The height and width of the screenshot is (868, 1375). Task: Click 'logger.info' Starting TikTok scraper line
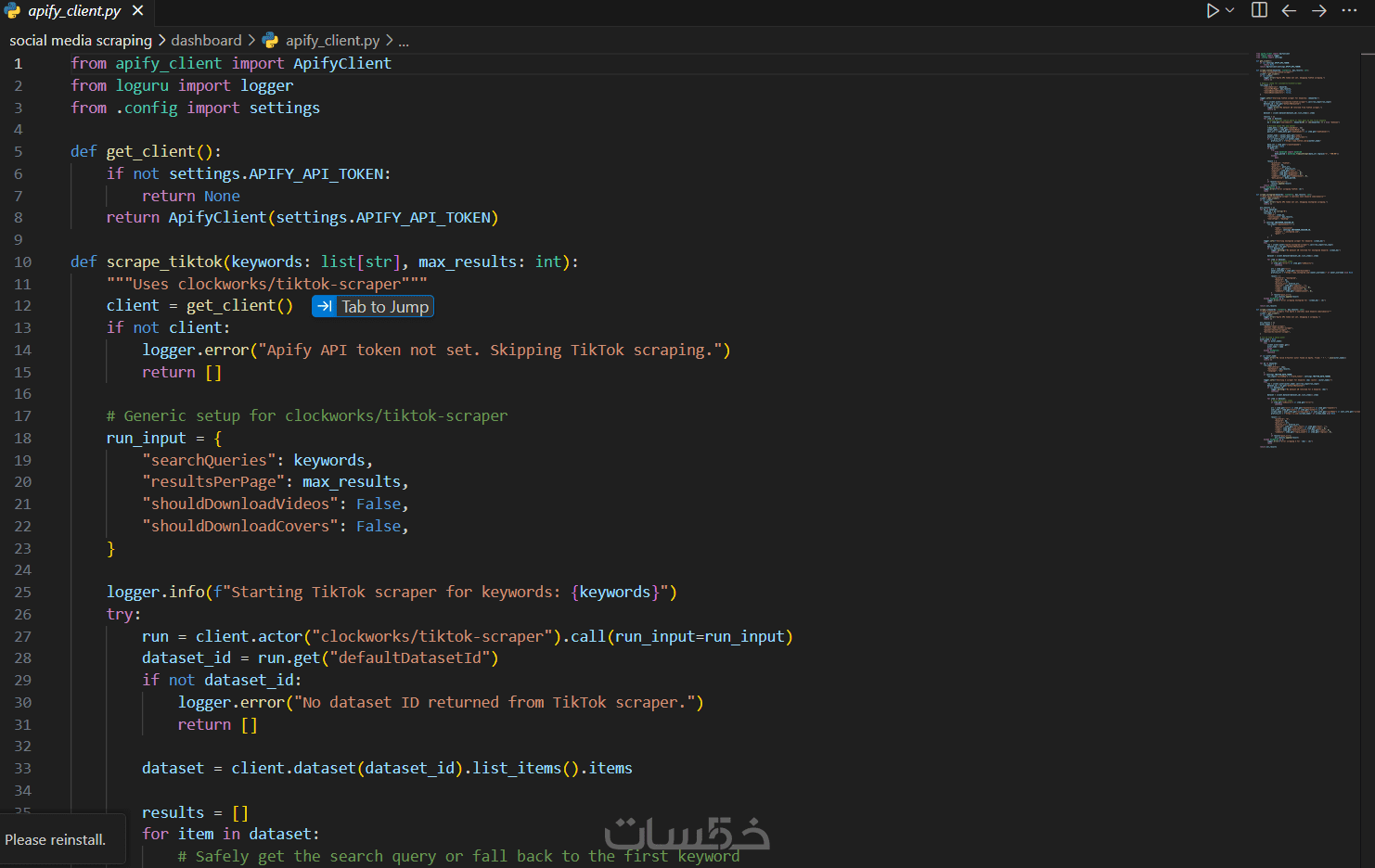pyautogui.click(x=392, y=593)
